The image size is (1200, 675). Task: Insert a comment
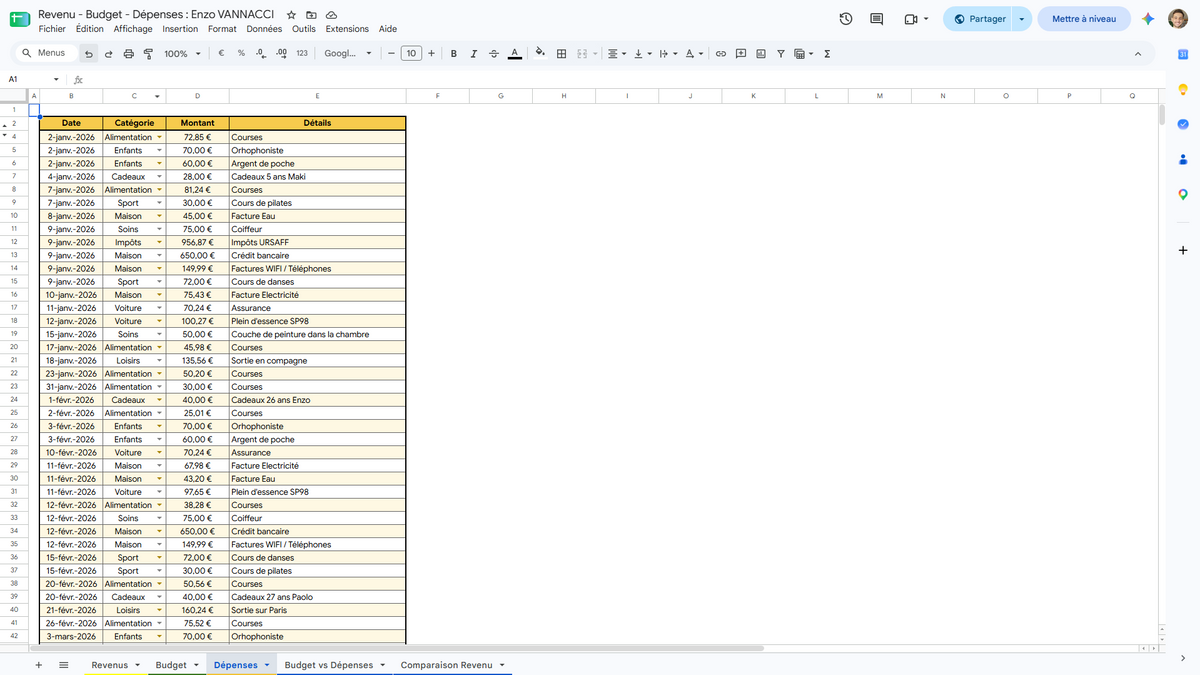pos(741,54)
